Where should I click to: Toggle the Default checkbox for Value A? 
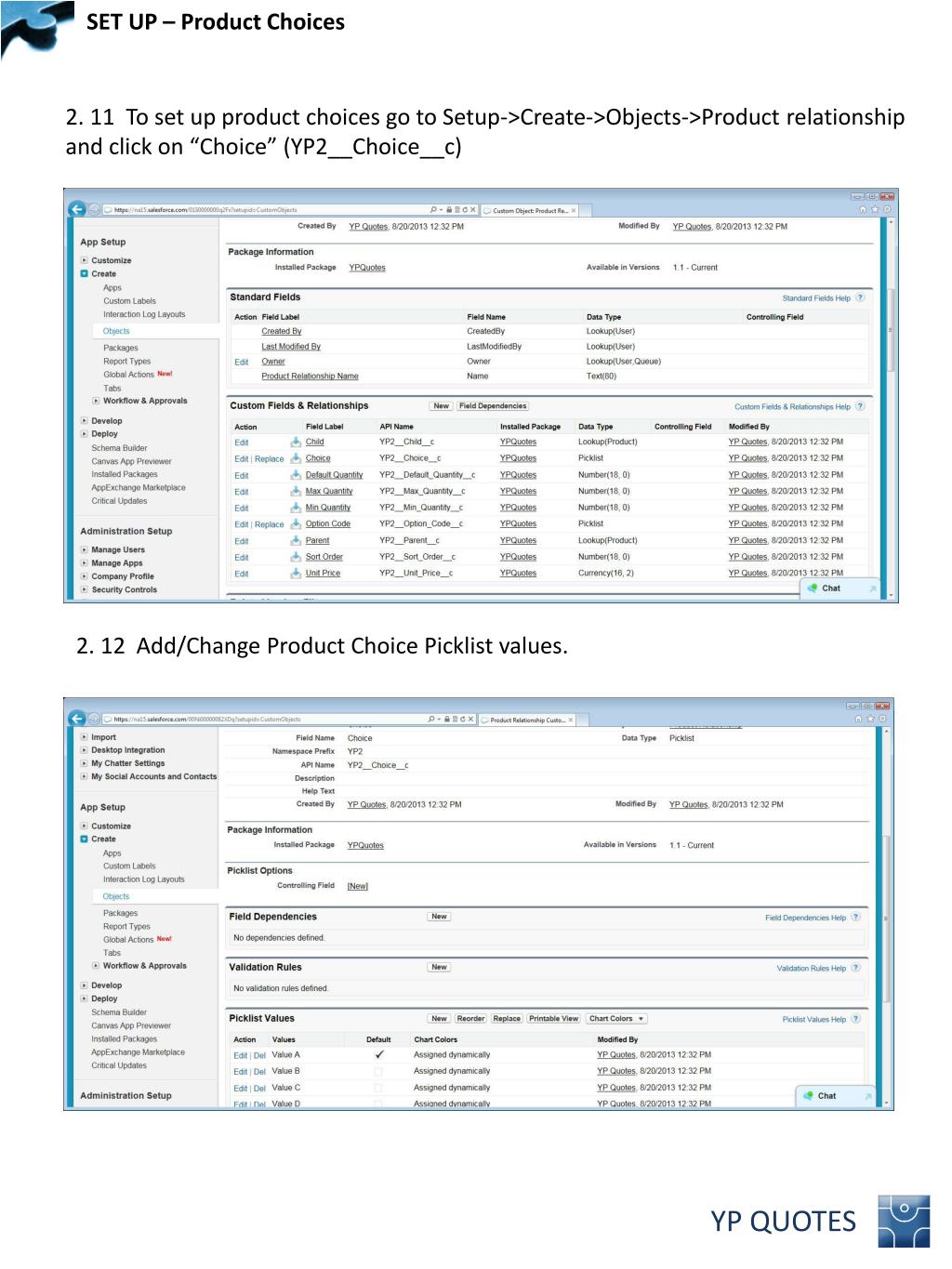coord(379,1055)
